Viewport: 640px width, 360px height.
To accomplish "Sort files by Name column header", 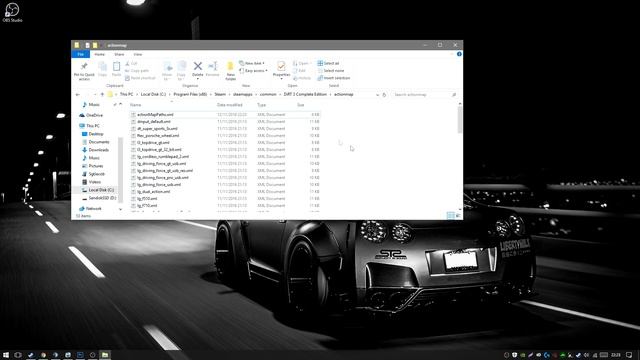I will (x=136, y=105).
